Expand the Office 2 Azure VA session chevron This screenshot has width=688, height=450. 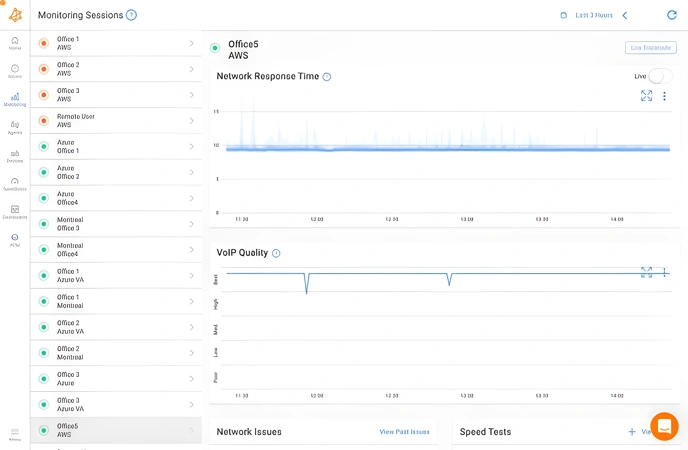[x=192, y=327]
